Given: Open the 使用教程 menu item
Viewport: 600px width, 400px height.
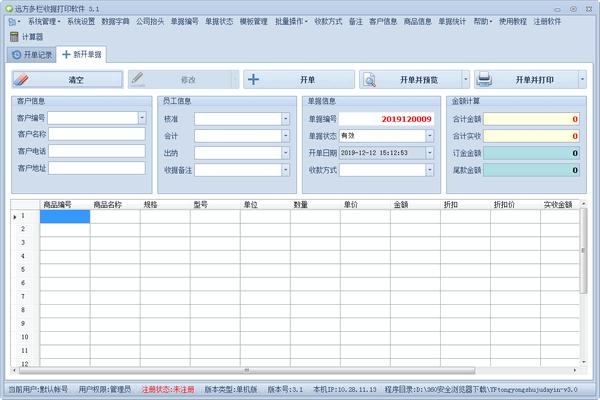Looking at the screenshot, I should click(x=513, y=21).
